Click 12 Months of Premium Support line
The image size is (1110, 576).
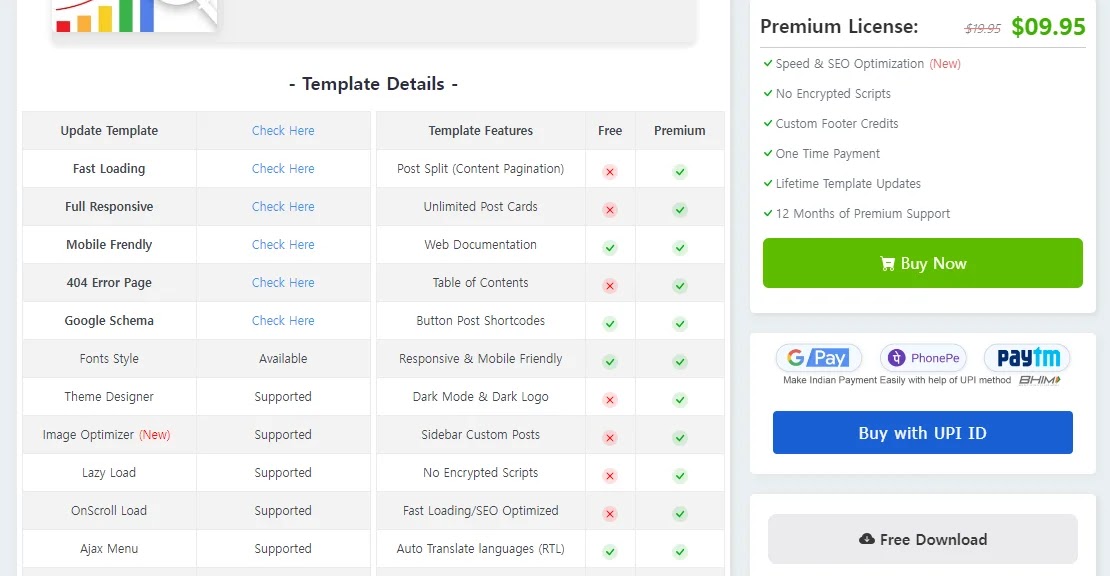click(857, 214)
